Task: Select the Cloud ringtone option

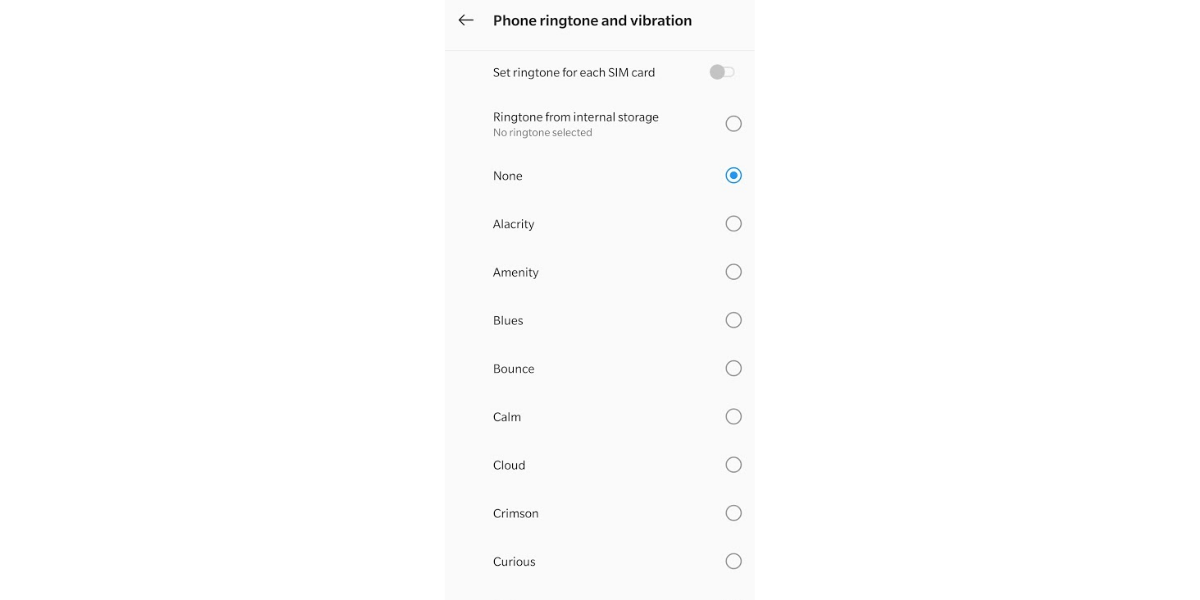Action: pyautogui.click(x=733, y=464)
